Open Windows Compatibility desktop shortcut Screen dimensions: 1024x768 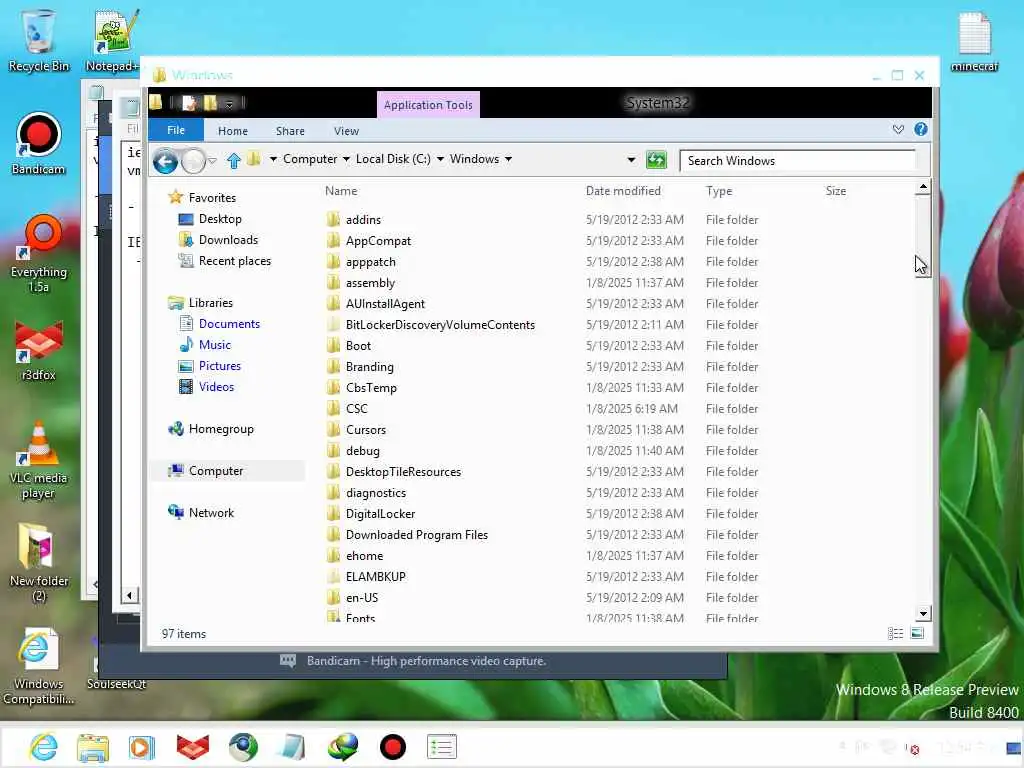pos(39,666)
